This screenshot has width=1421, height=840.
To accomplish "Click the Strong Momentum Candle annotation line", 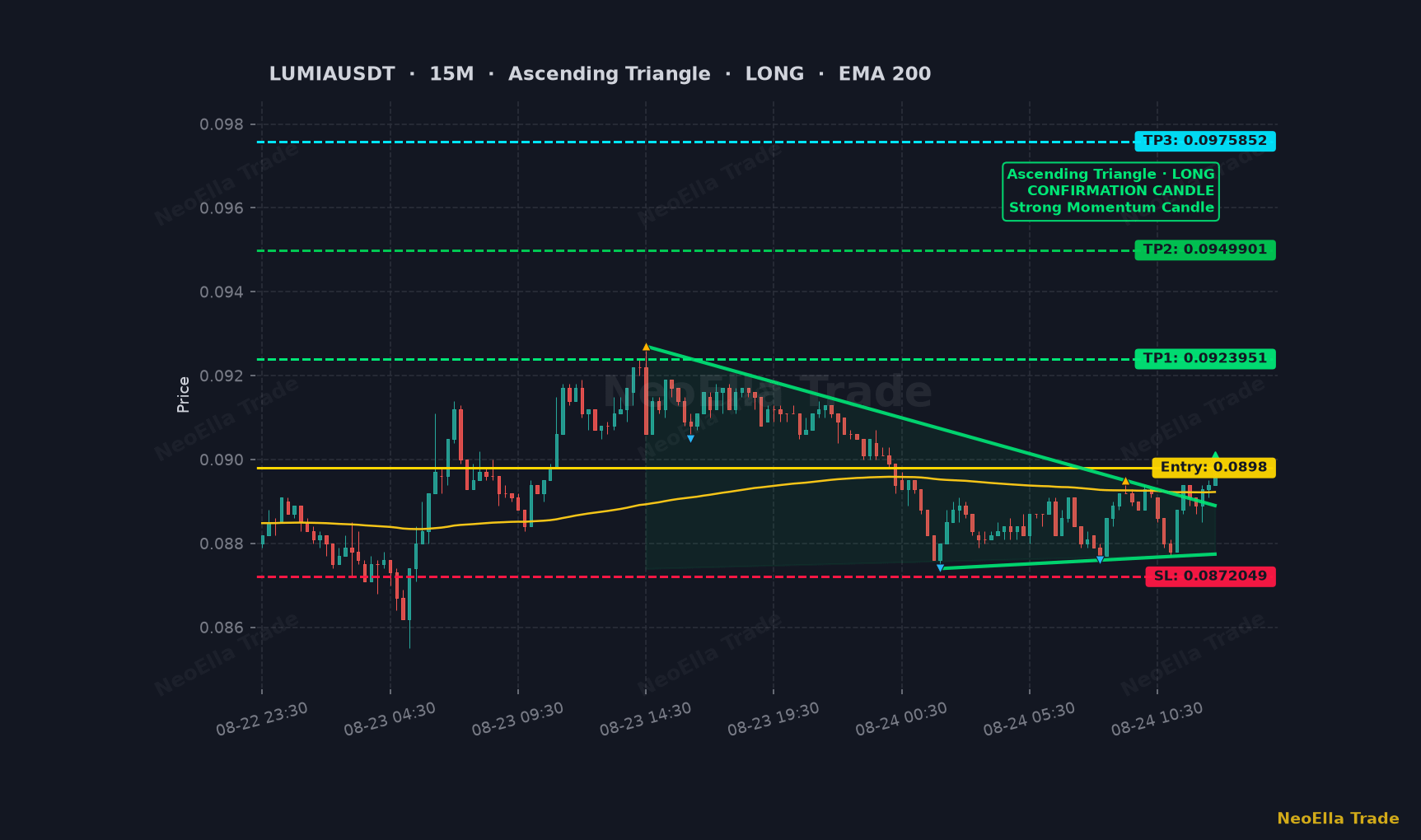I will 1111,208.
